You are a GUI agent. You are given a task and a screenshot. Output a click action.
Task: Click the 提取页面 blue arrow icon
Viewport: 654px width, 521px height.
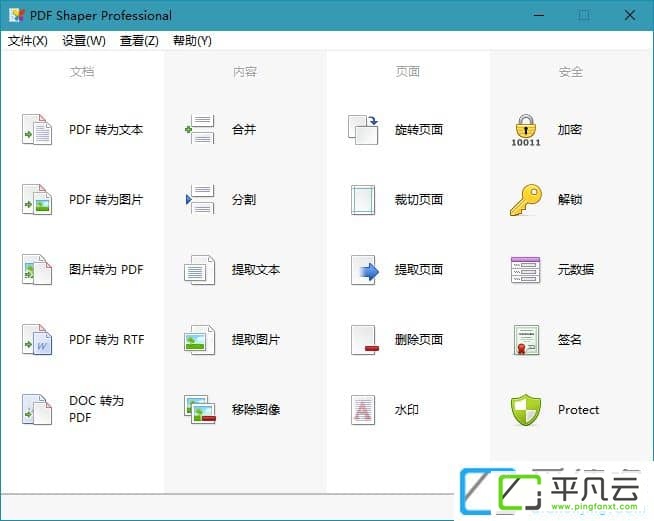365,269
